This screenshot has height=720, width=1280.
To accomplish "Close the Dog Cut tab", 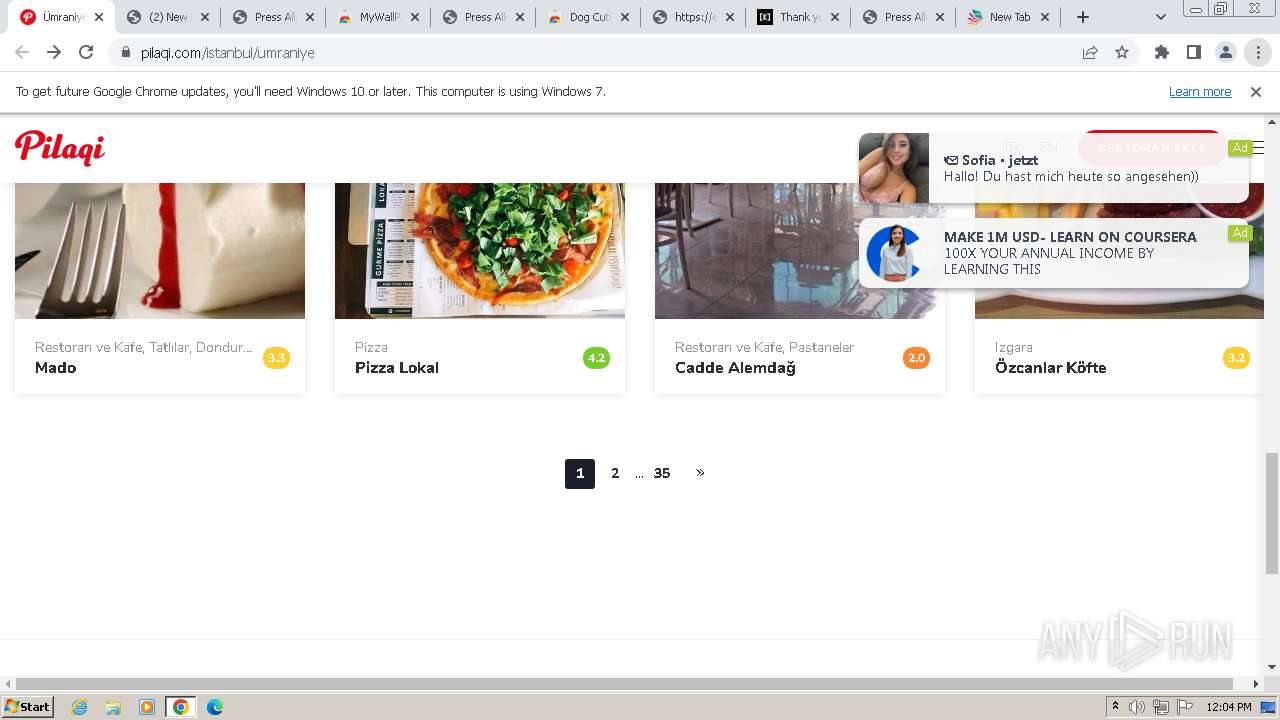I will point(624,17).
